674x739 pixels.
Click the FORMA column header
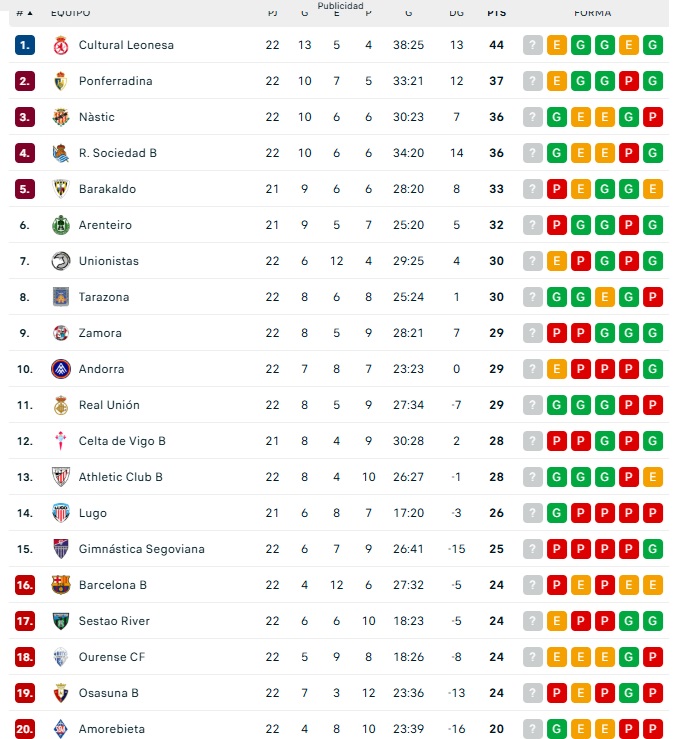point(592,13)
